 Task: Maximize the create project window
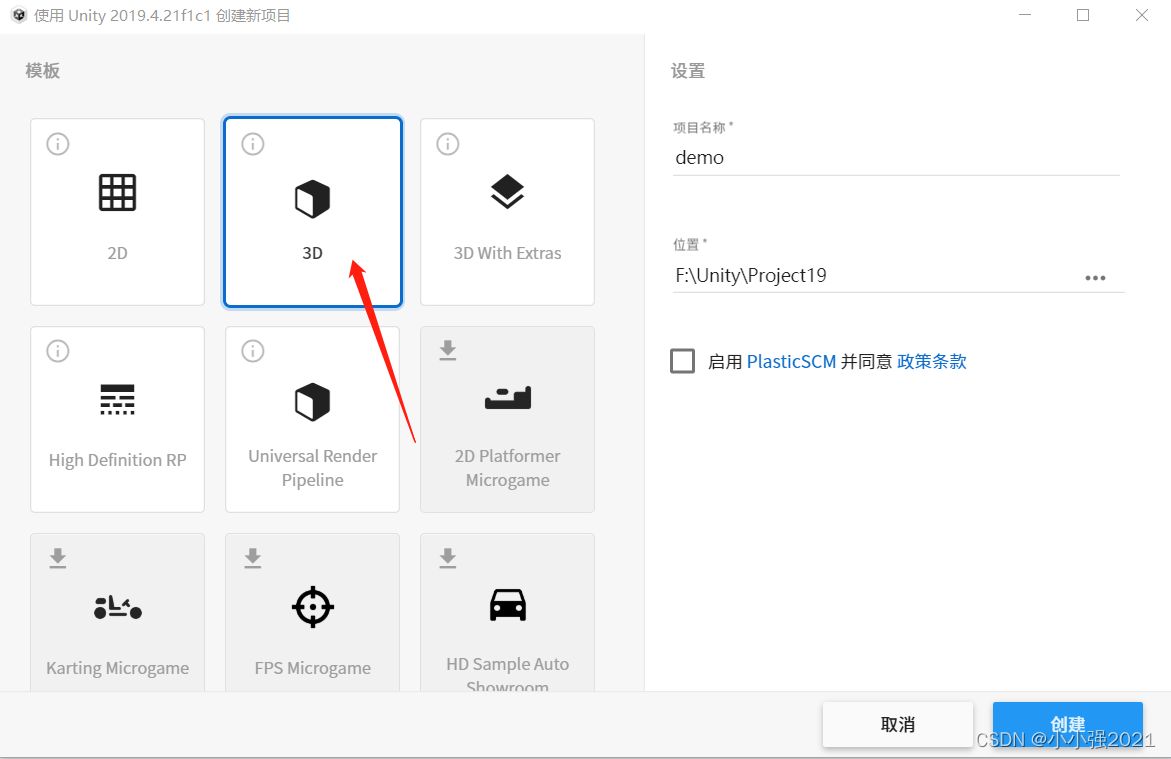coord(1083,15)
